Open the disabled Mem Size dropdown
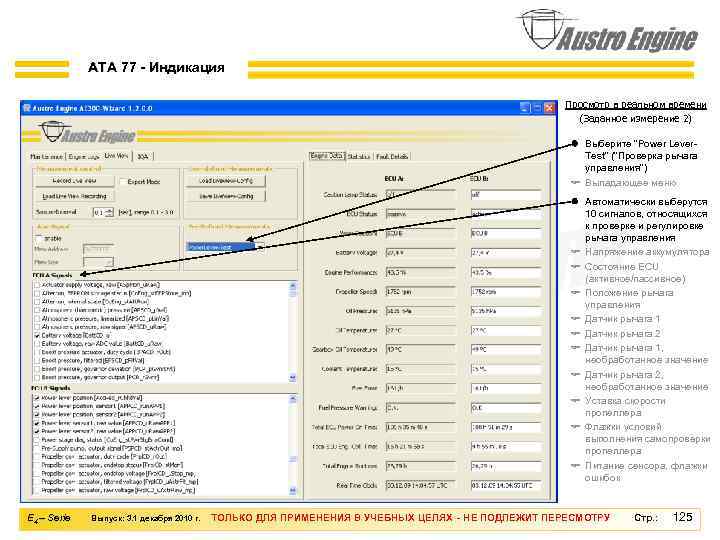 click(98, 262)
